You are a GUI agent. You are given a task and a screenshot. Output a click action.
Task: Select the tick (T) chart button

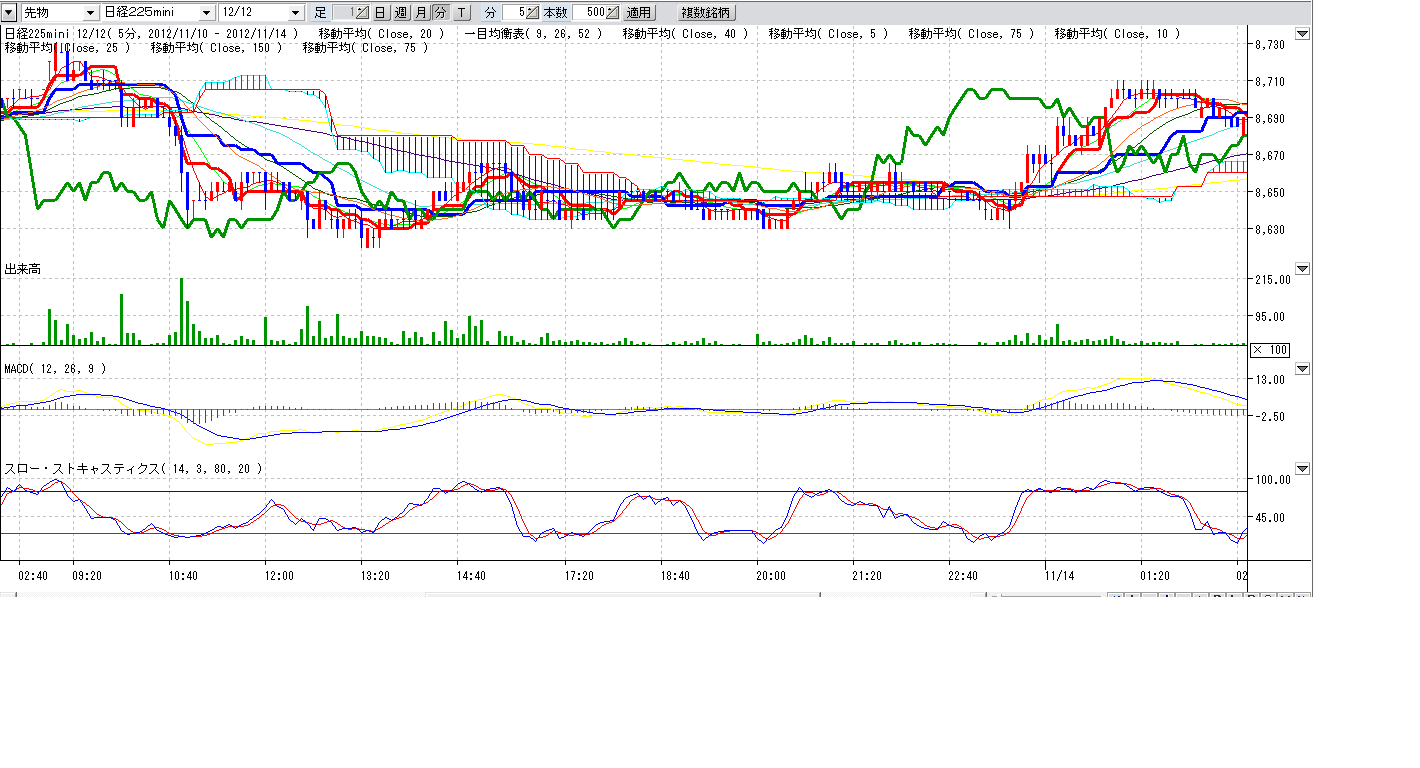coord(461,13)
